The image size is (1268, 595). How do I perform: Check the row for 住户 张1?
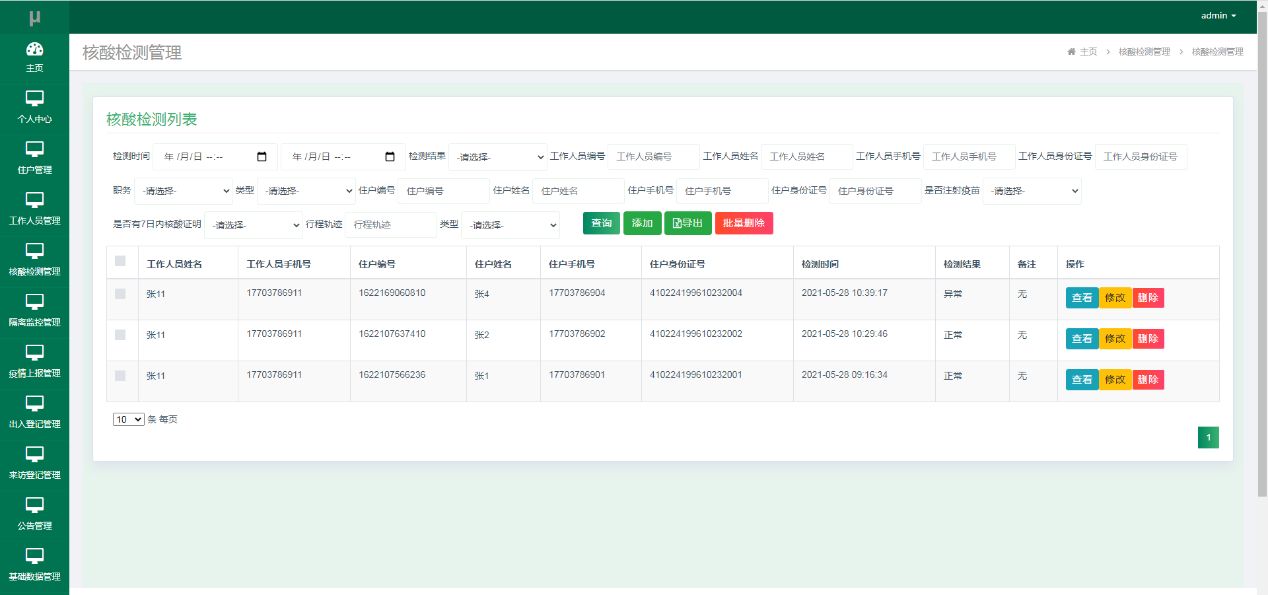[x=120, y=376]
